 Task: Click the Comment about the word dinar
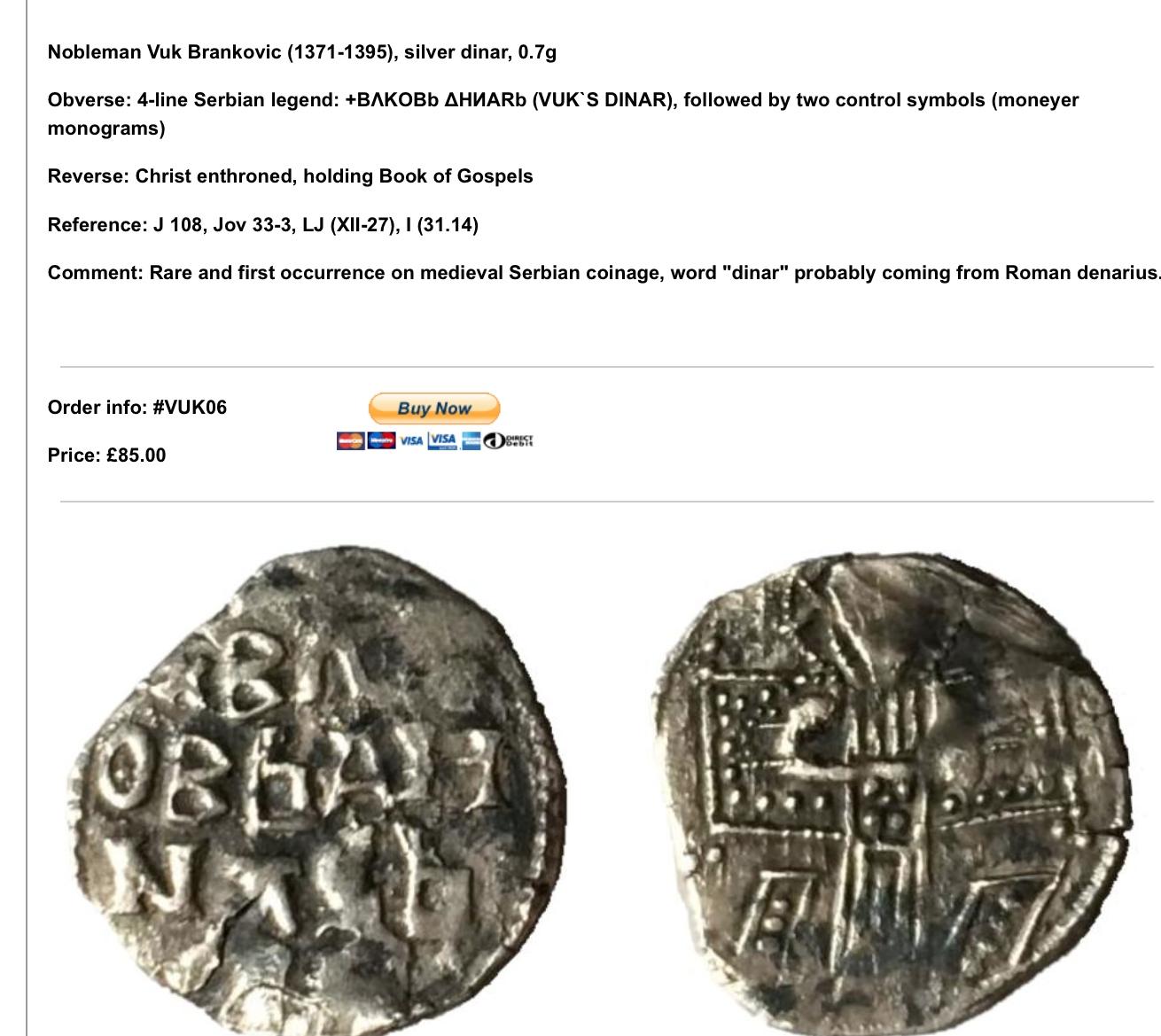click(x=604, y=273)
